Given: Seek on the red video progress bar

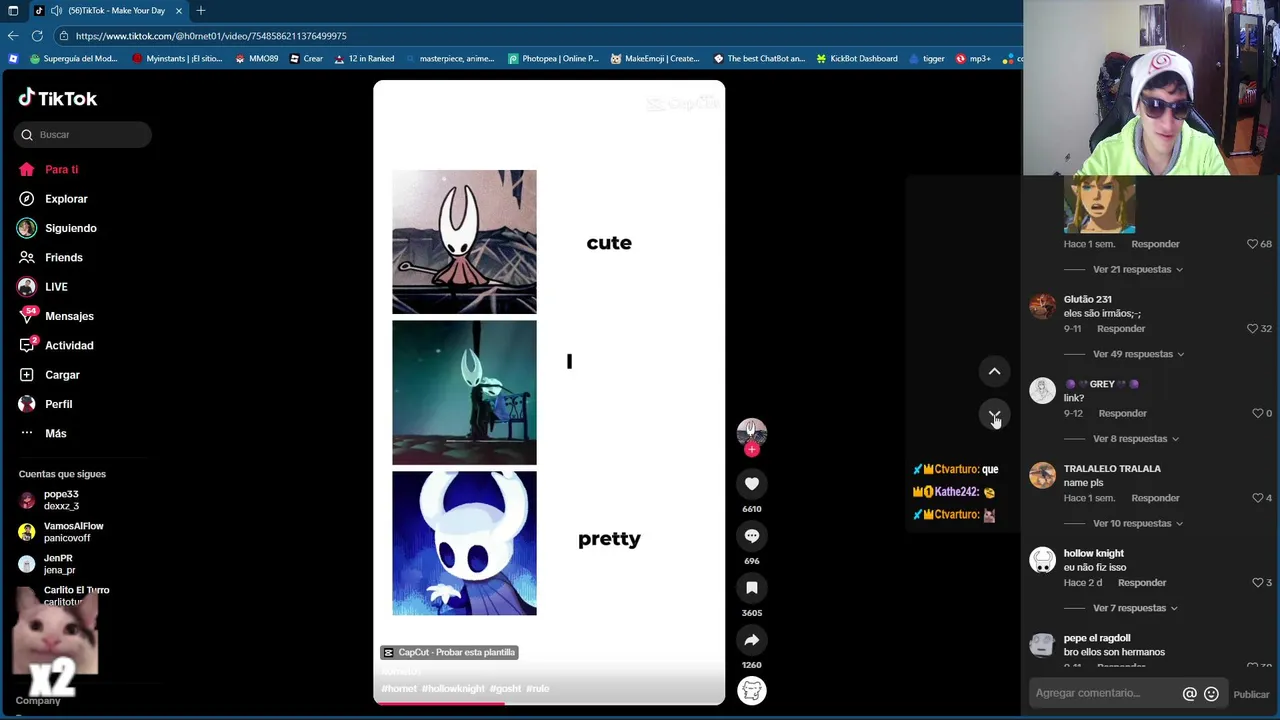Looking at the screenshot, I should pos(549,703).
